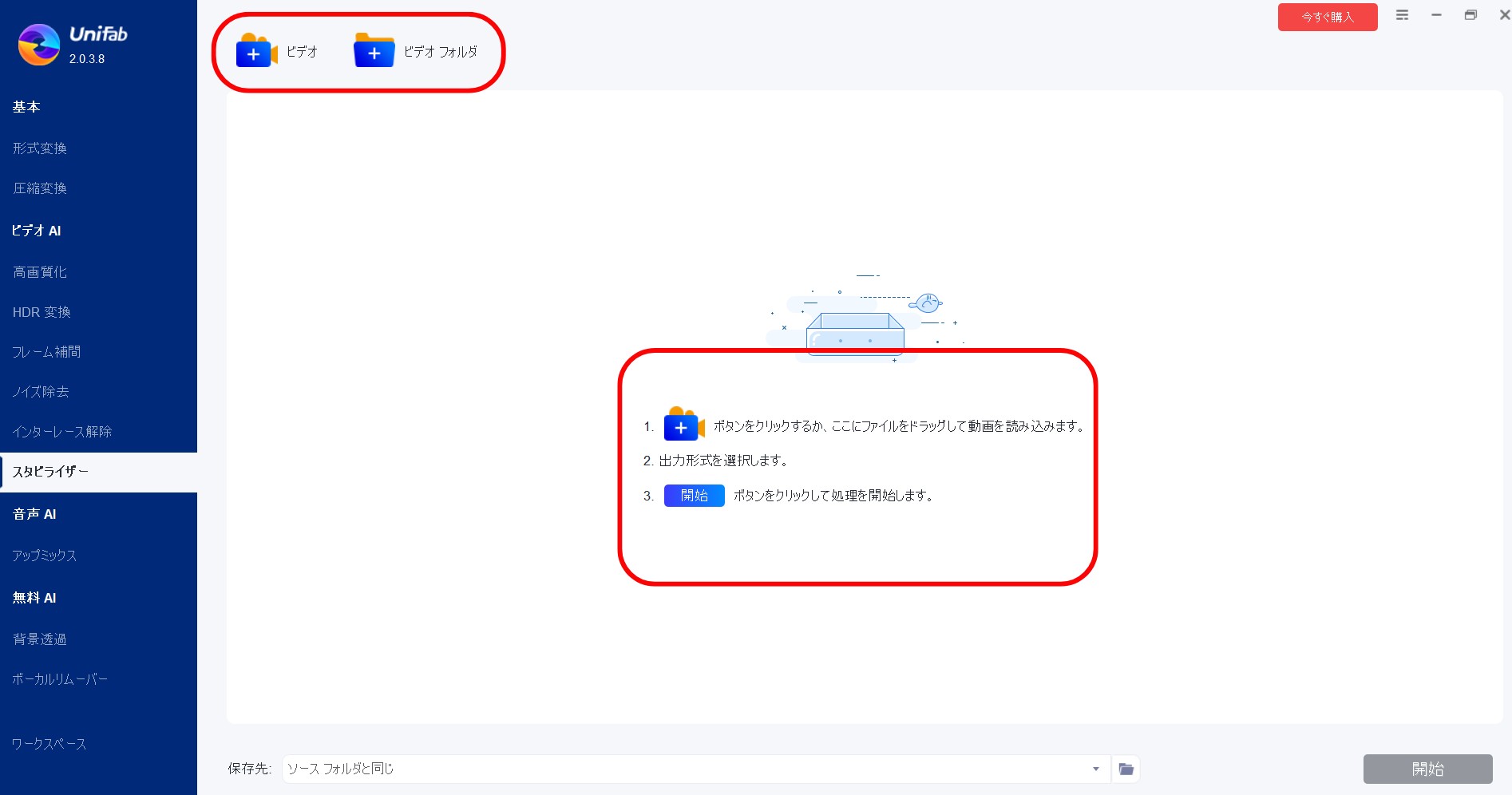The height and width of the screenshot is (795, 1512).
Task: Open 高画質化 from the sidebar
Action: tap(40, 272)
